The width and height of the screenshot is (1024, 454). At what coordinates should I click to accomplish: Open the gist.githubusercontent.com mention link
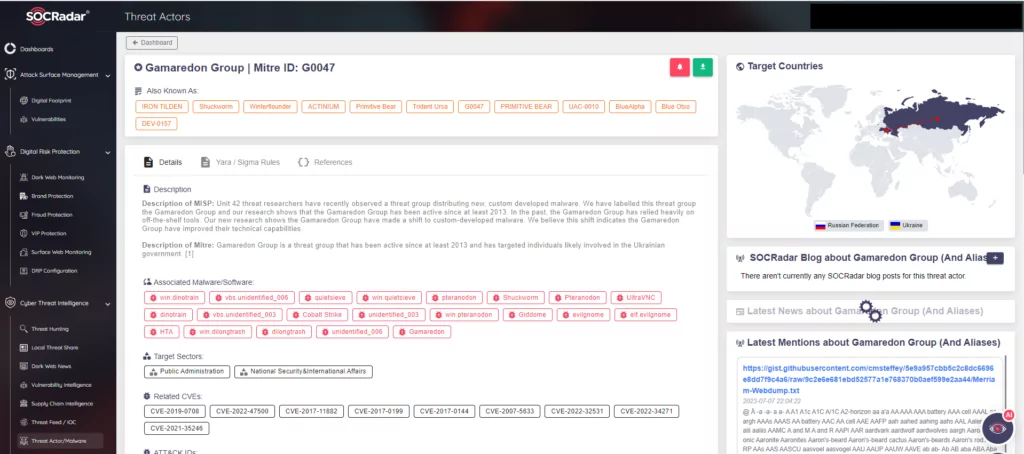click(x=869, y=379)
